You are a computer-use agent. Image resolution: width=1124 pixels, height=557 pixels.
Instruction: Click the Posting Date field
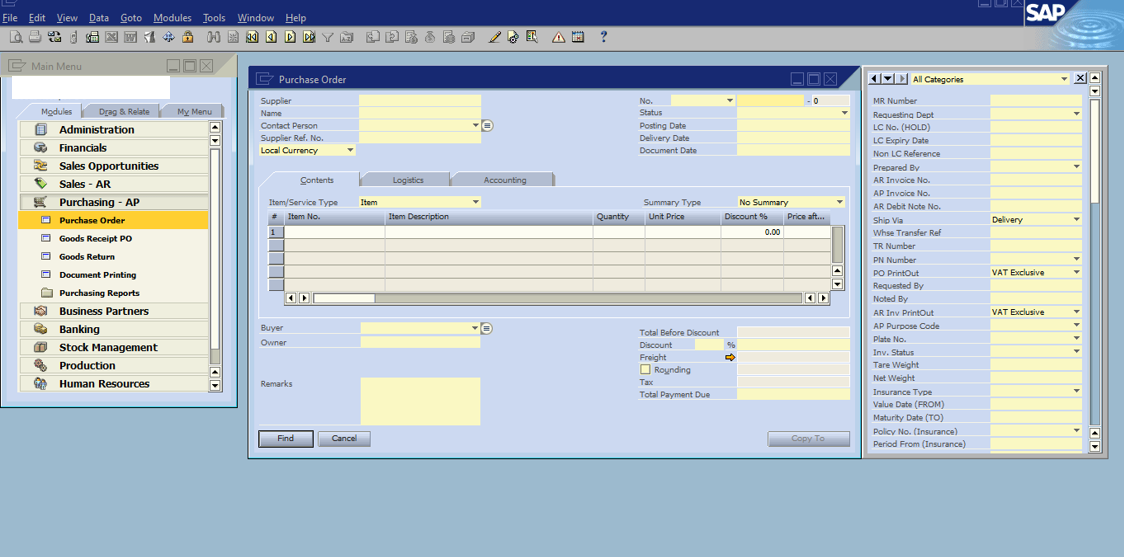click(x=793, y=125)
